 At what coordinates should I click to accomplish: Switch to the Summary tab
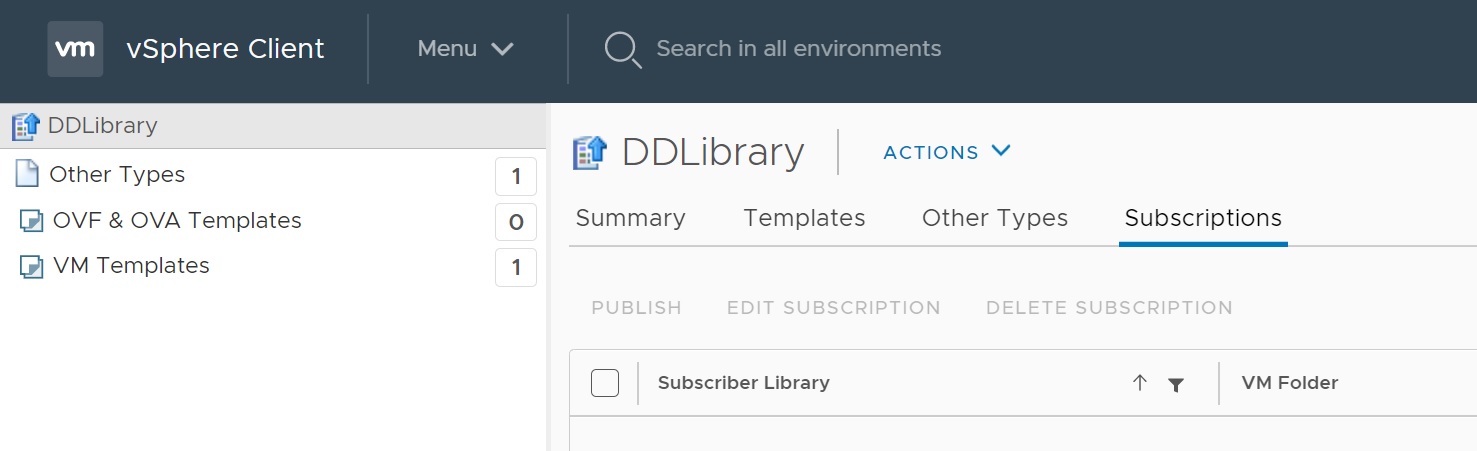tap(631, 218)
